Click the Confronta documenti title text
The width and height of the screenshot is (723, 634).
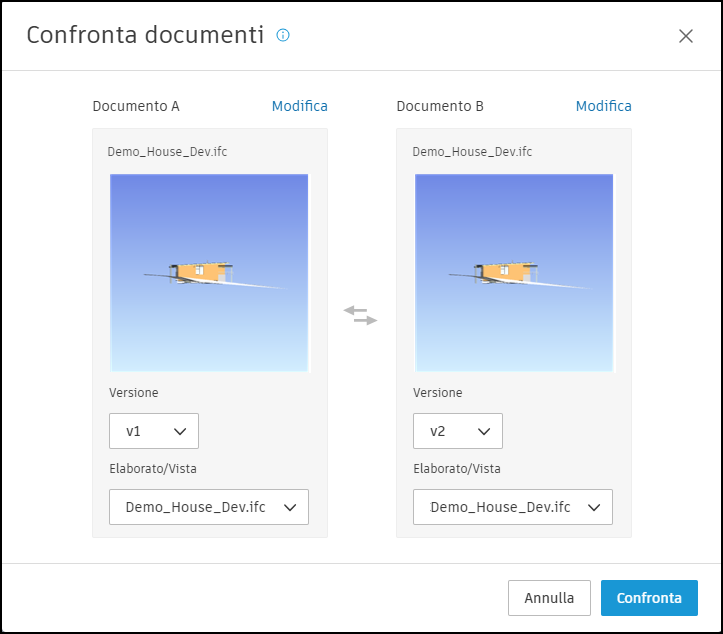pos(145,35)
